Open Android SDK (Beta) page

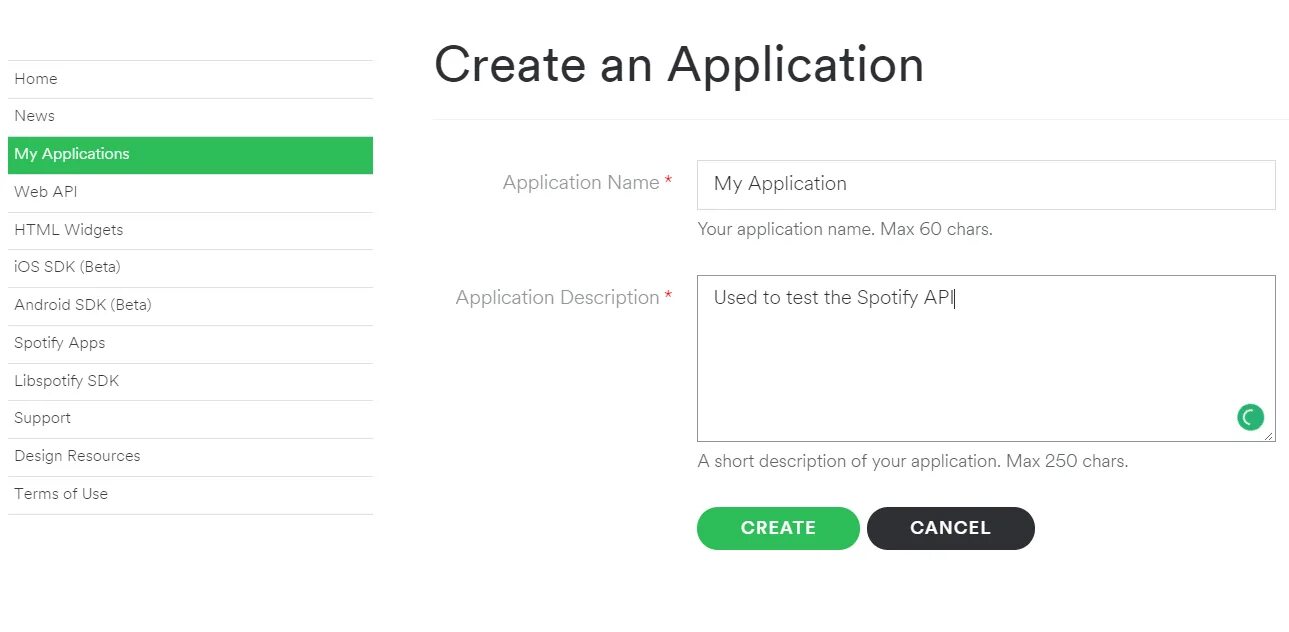(190, 306)
